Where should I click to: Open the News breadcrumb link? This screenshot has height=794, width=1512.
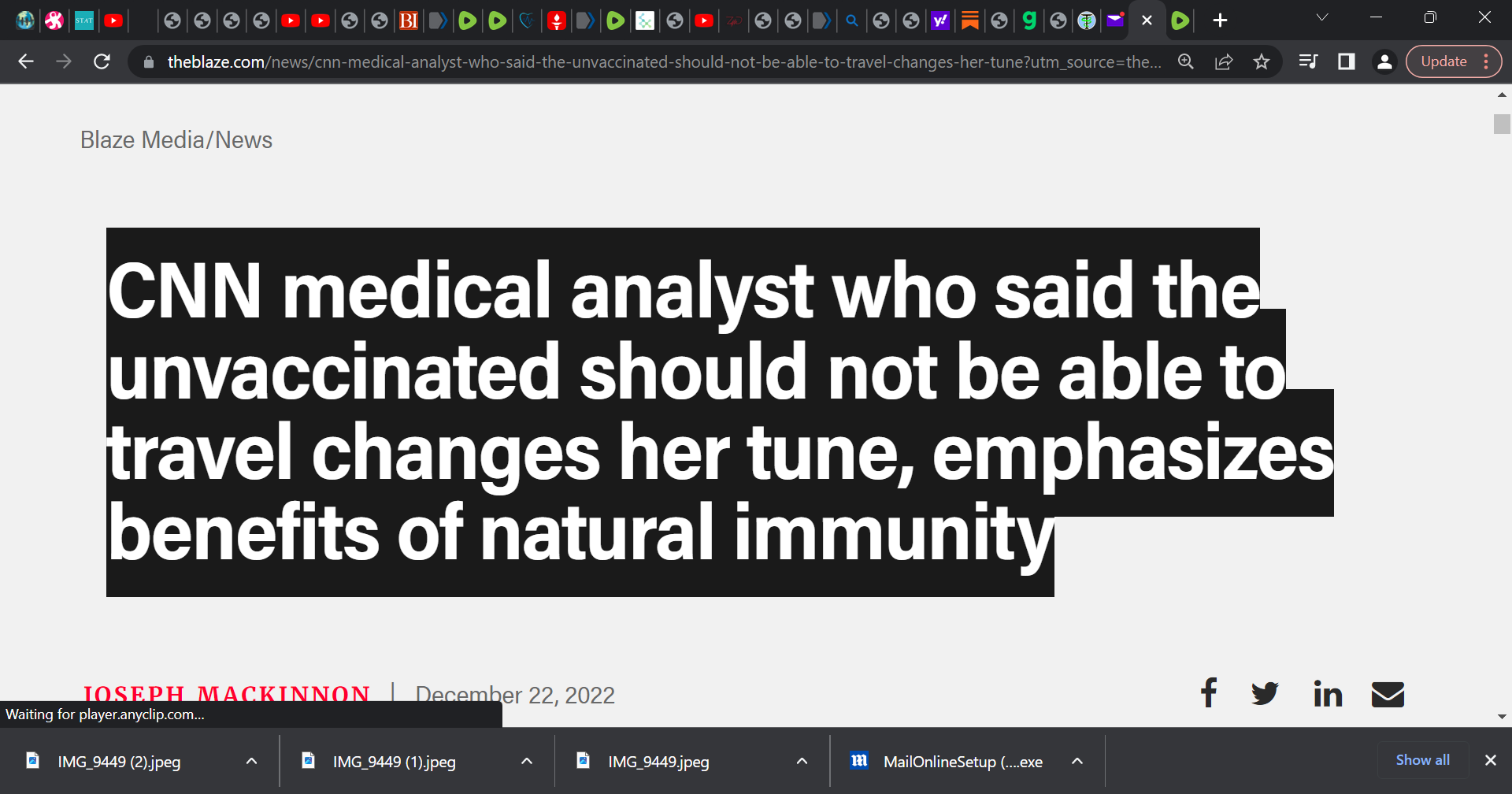244,140
